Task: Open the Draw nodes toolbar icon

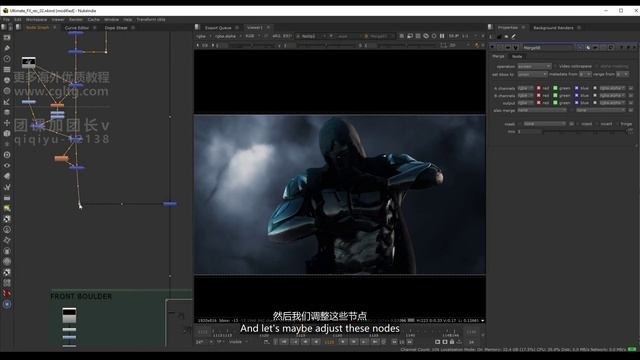Action: pos(7,48)
